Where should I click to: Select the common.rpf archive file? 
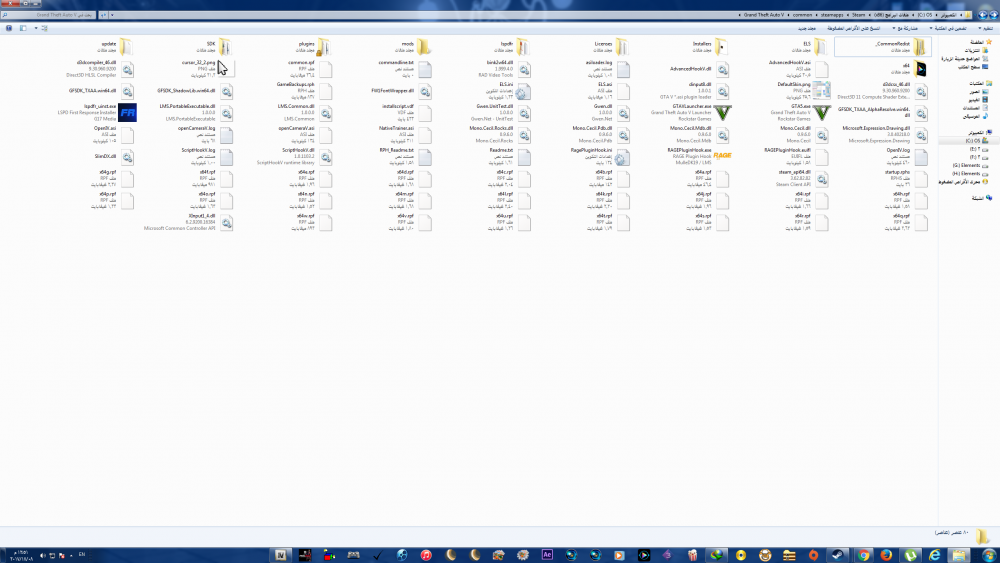(x=326, y=69)
